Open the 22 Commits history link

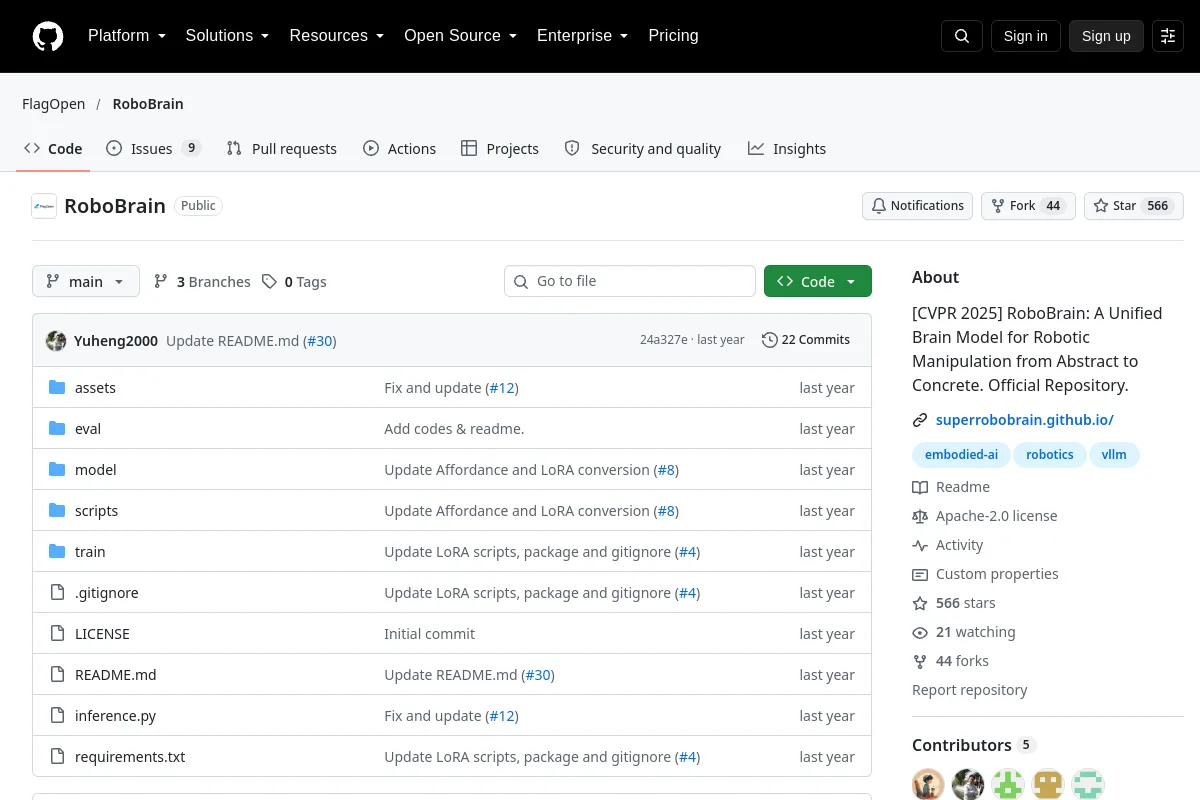[806, 340]
